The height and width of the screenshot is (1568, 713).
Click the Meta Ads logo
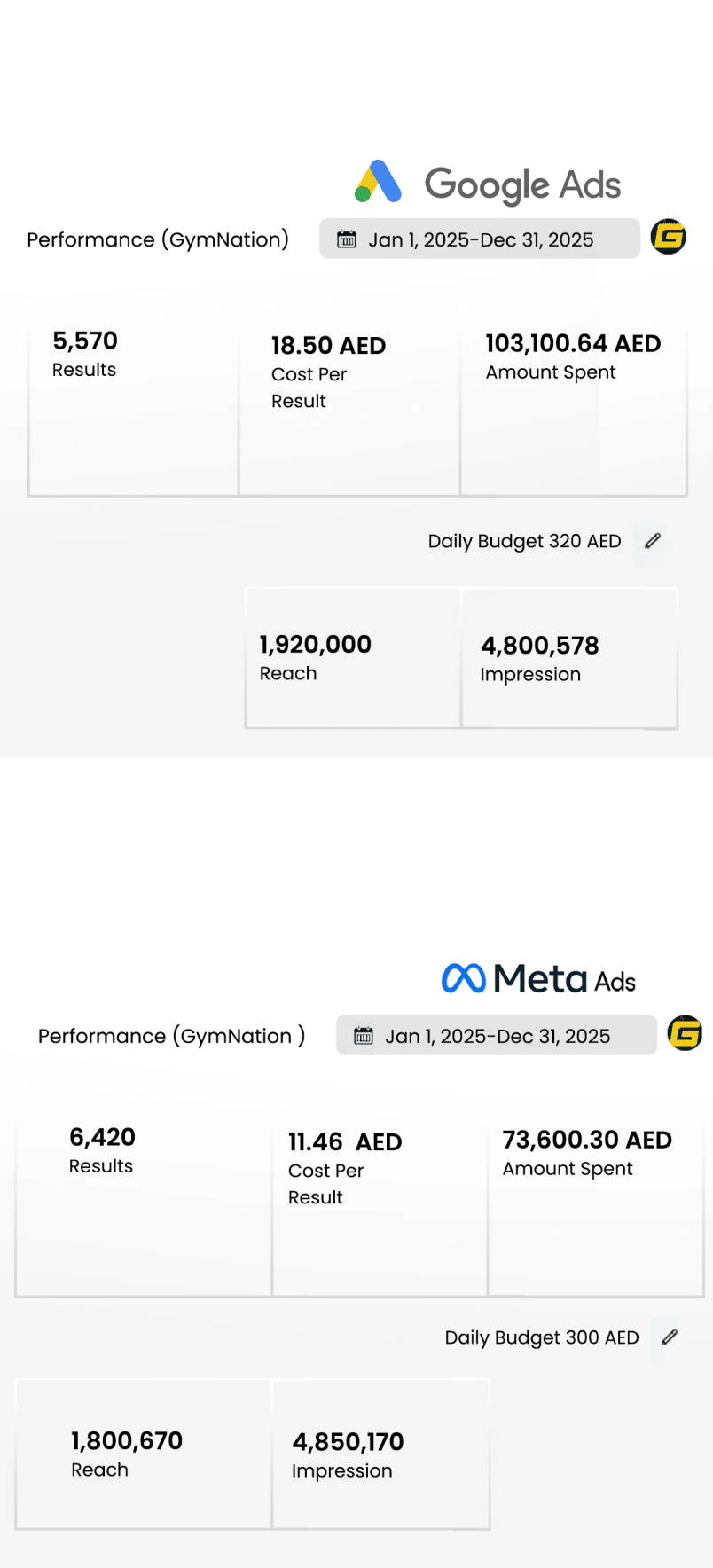538,979
